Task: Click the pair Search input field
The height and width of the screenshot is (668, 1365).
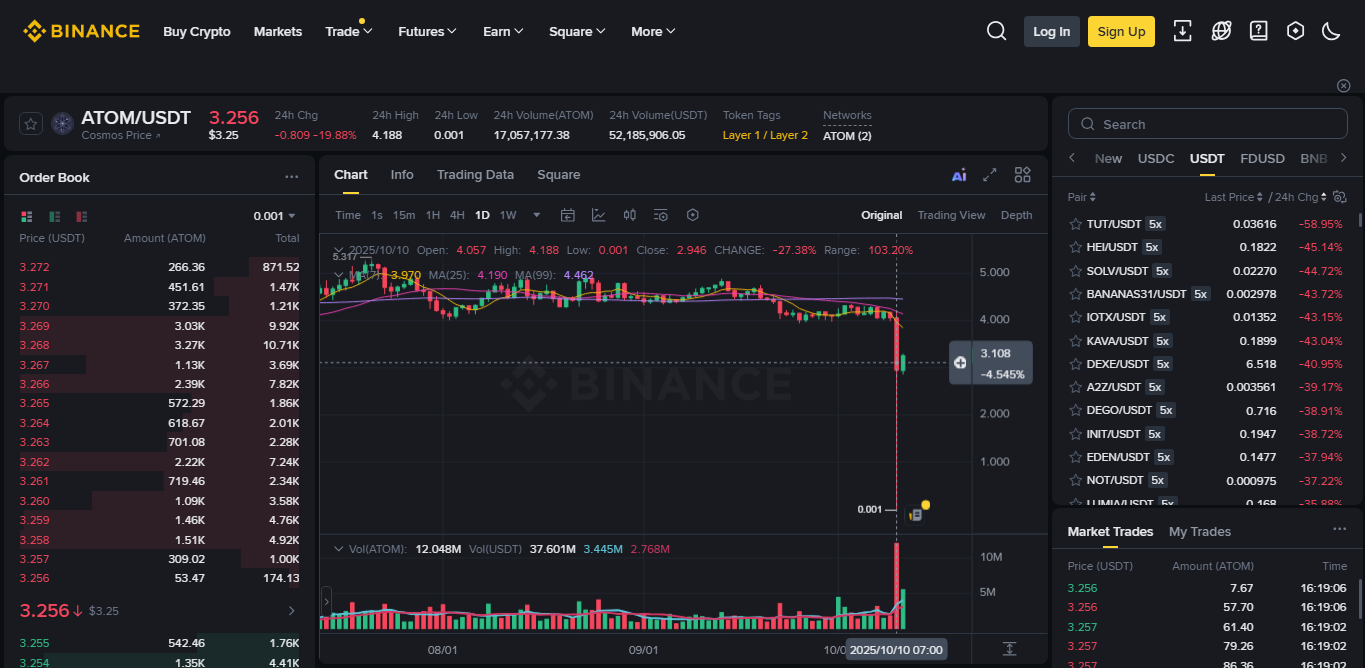Action: click(1207, 124)
